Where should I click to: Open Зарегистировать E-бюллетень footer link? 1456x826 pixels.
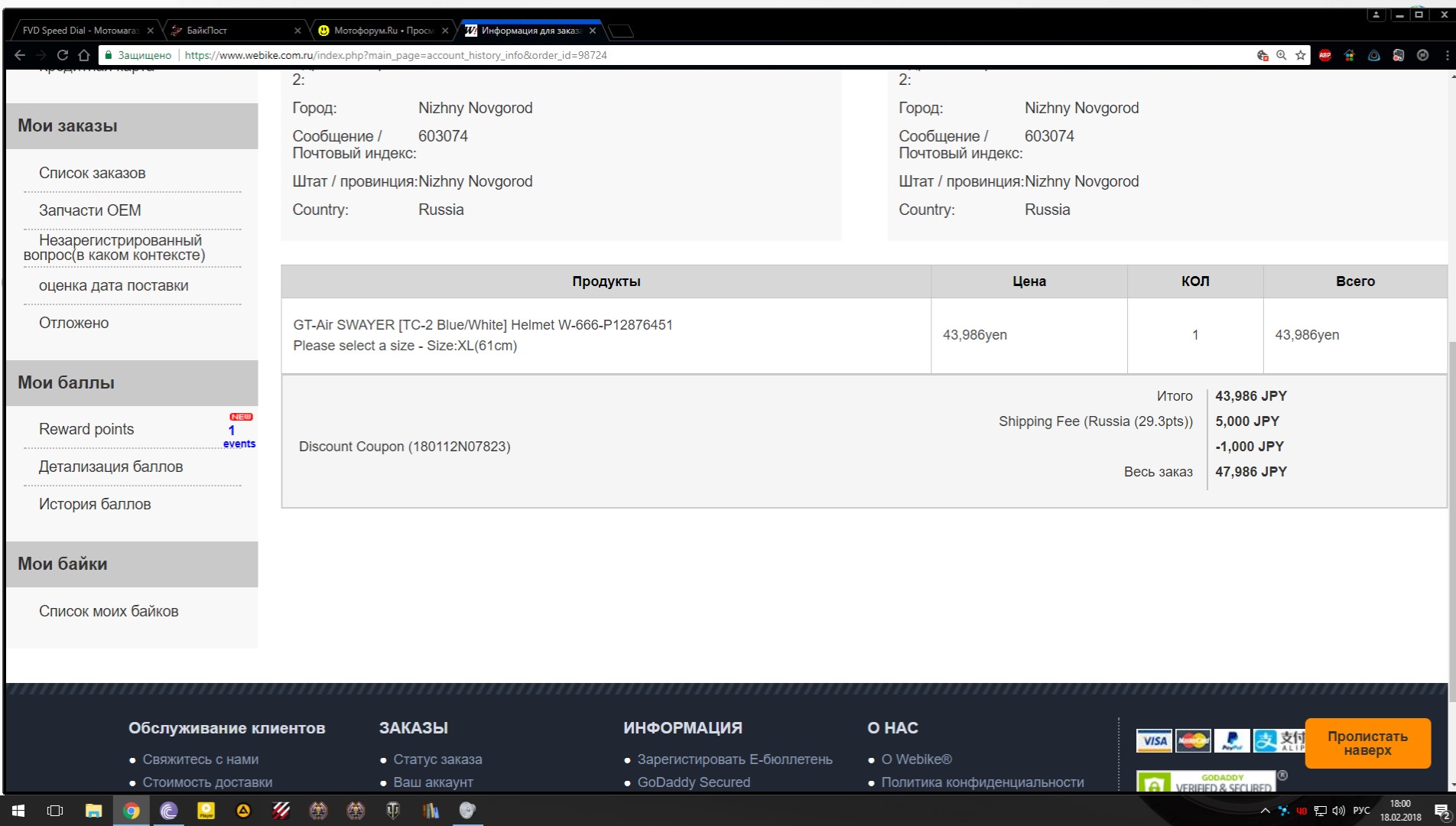tap(735, 759)
